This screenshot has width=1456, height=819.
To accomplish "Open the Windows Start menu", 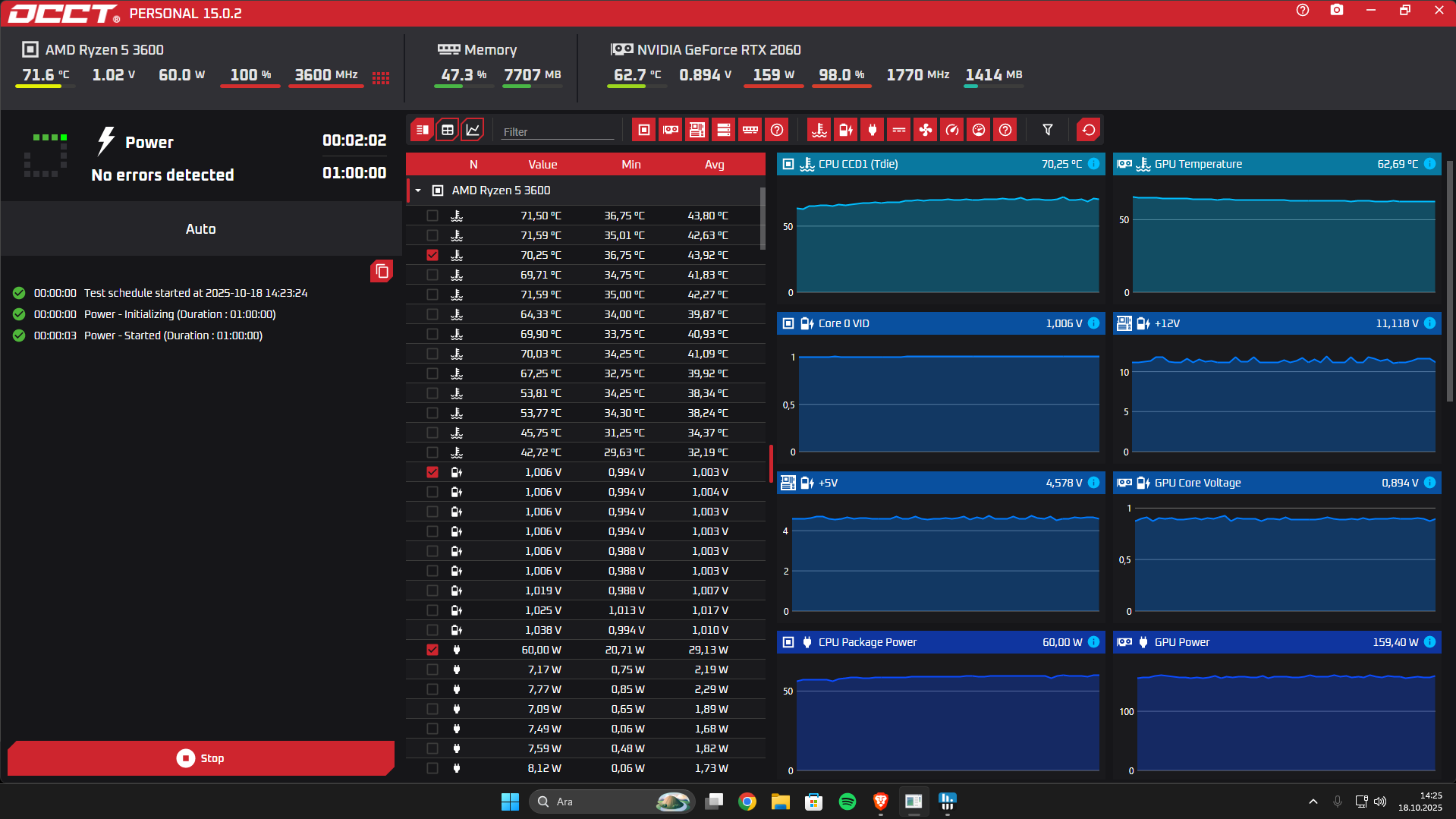I will tap(510, 802).
